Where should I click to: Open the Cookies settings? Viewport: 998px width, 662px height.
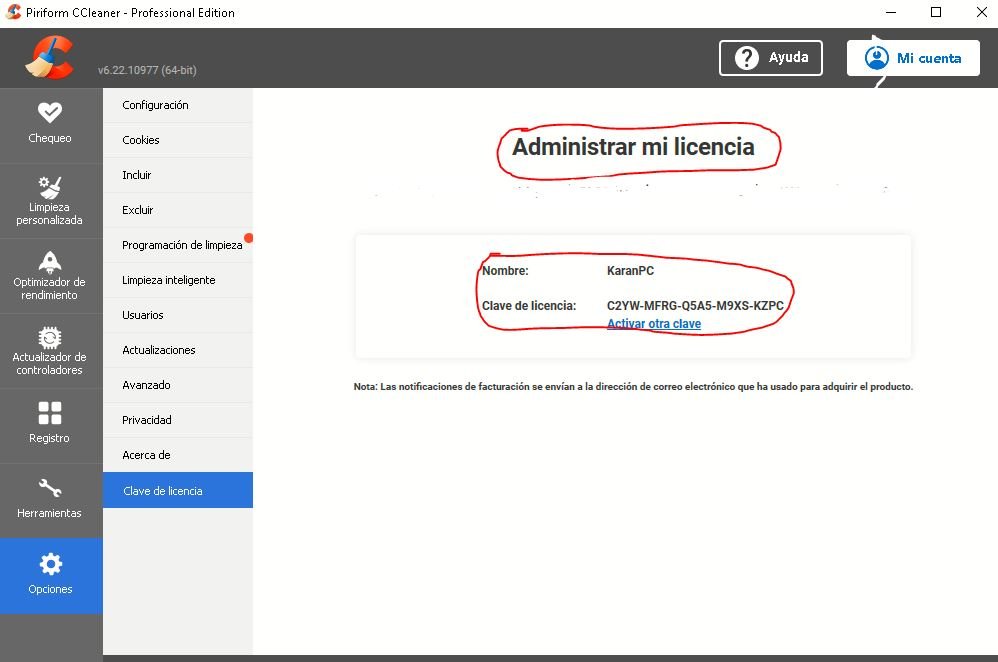[x=140, y=140]
